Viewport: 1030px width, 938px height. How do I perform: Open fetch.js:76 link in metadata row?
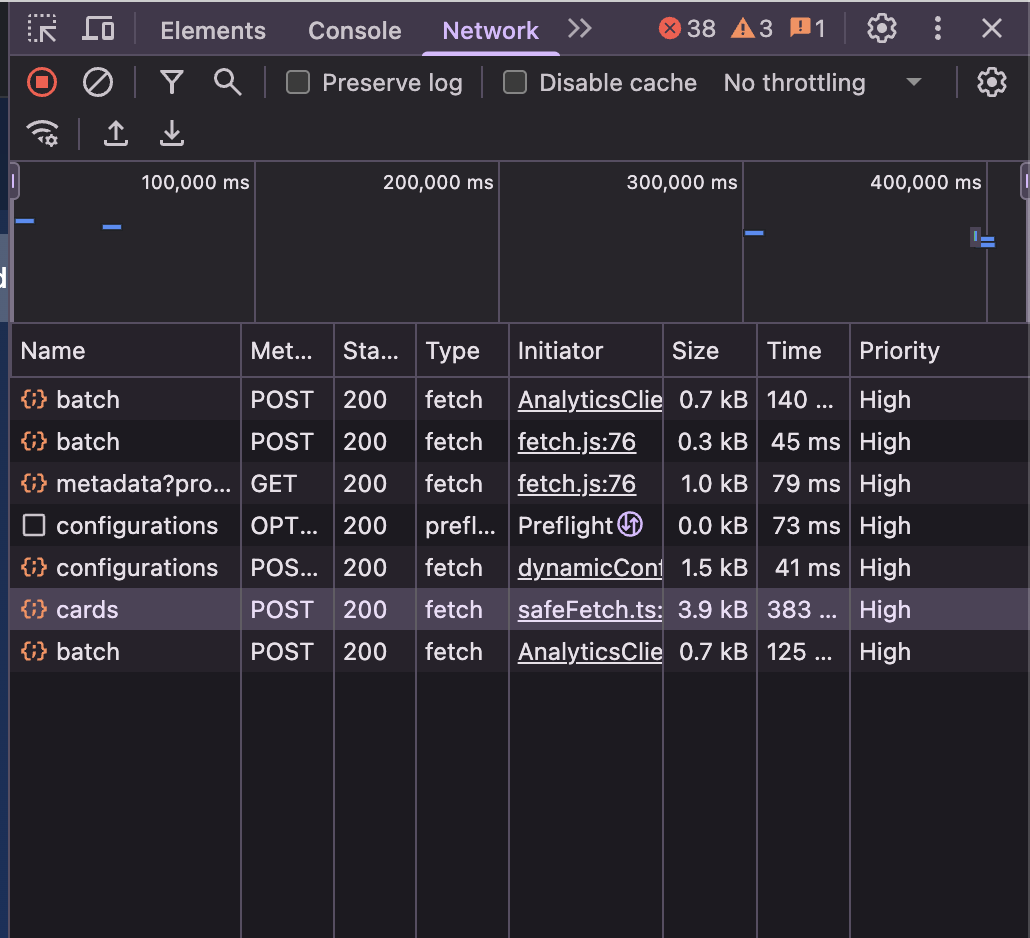[x=577, y=483]
